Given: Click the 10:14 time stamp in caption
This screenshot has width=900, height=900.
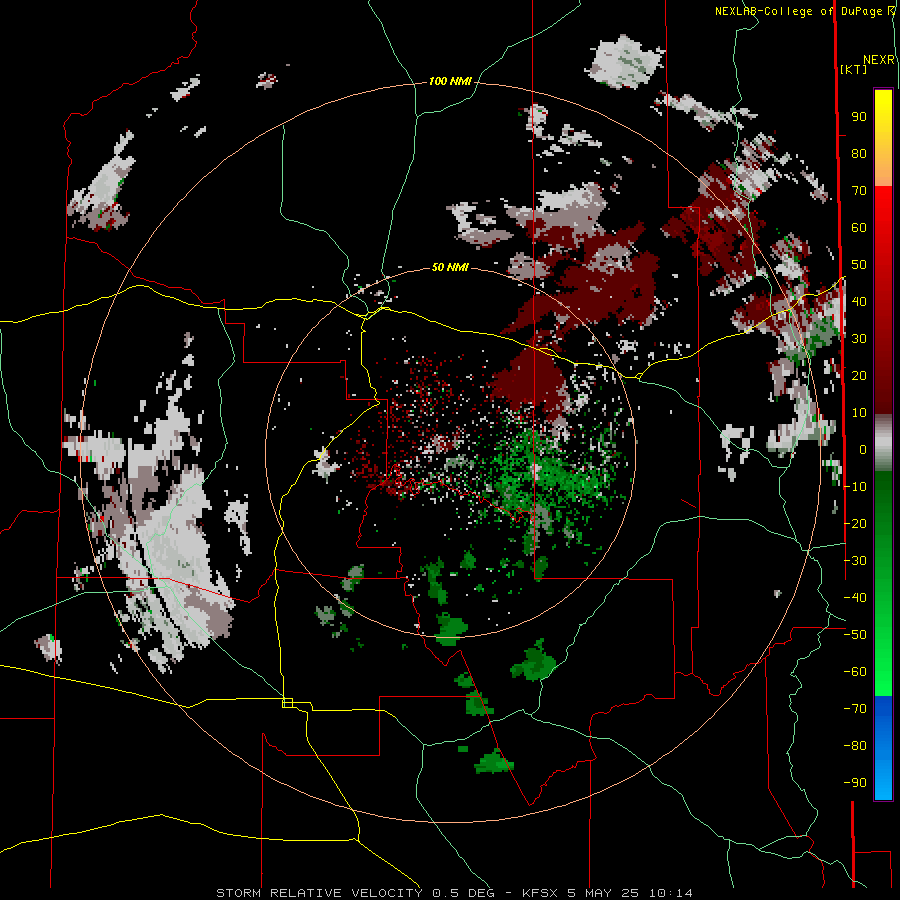Looking at the screenshot, I should 671,893.
